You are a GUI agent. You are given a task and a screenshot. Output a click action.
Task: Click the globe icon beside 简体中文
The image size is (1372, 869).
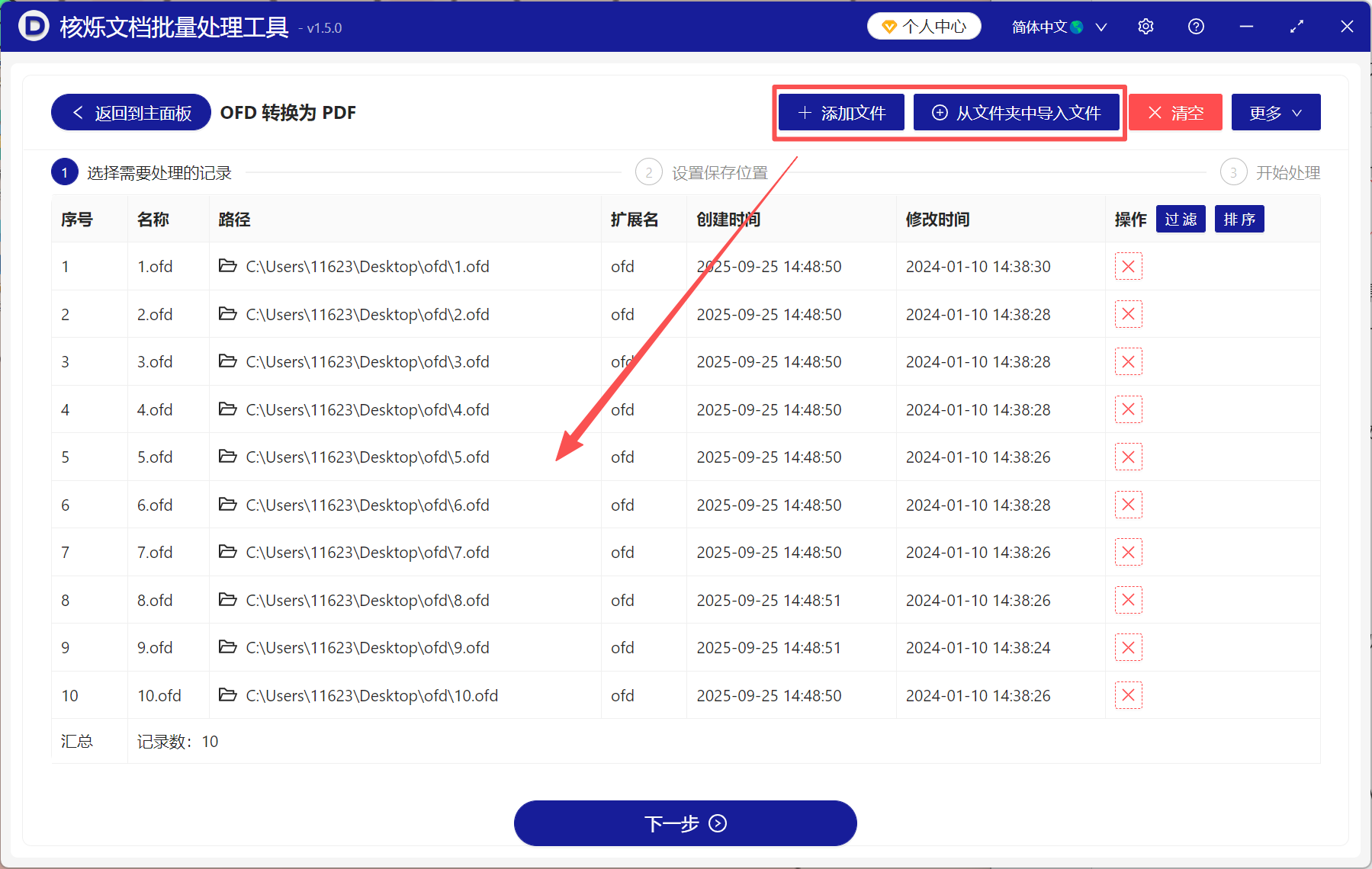click(x=1077, y=25)
